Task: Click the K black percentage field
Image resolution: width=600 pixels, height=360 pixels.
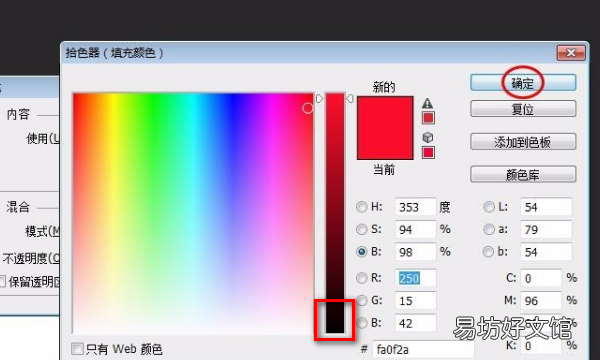Action: pyautogui.click(x=541, y=346)
